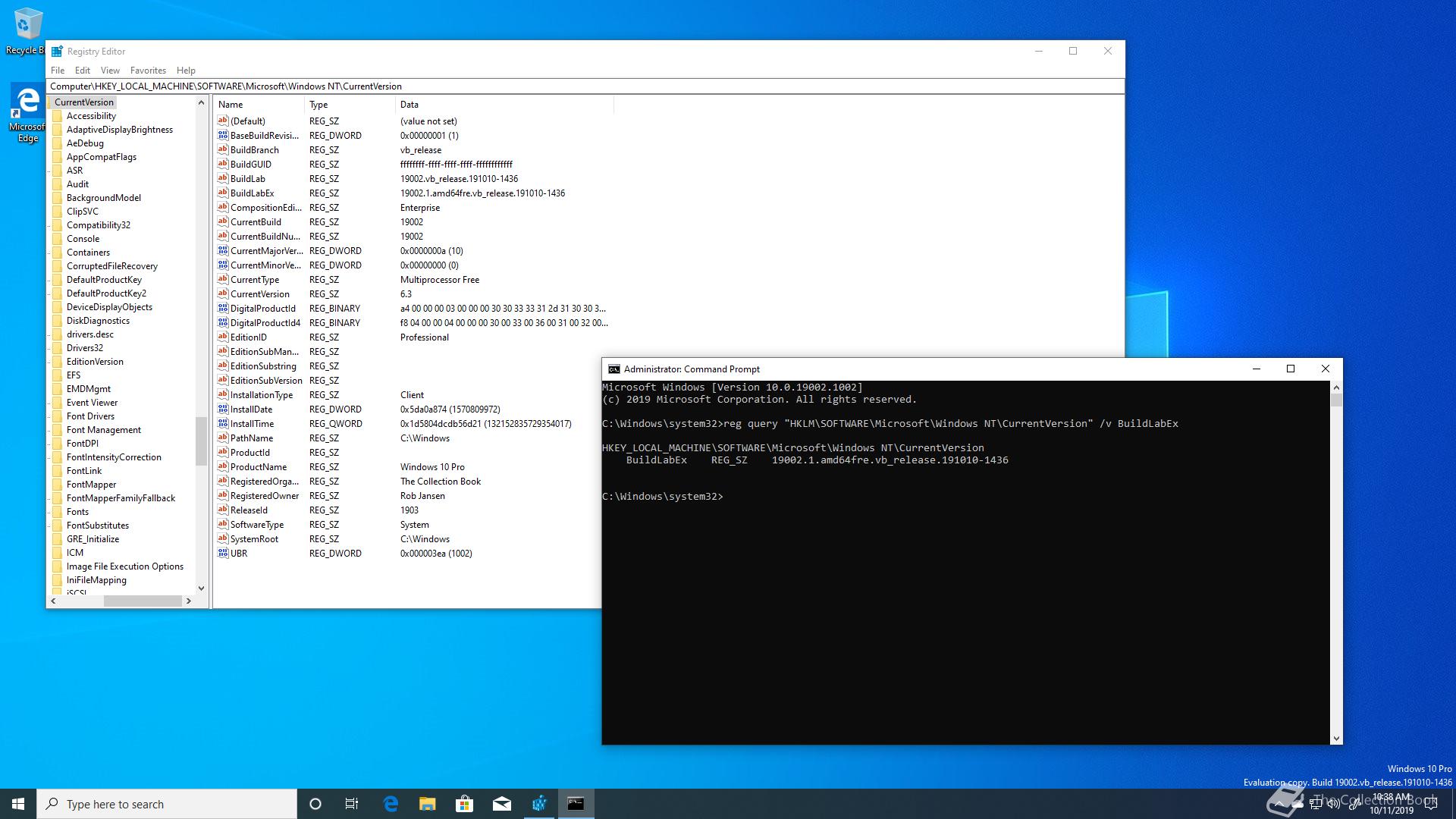Open Mail app from taskbar
Viewport: 1456px width, 819px height.
pyautogui.click(x=502, y=804)
